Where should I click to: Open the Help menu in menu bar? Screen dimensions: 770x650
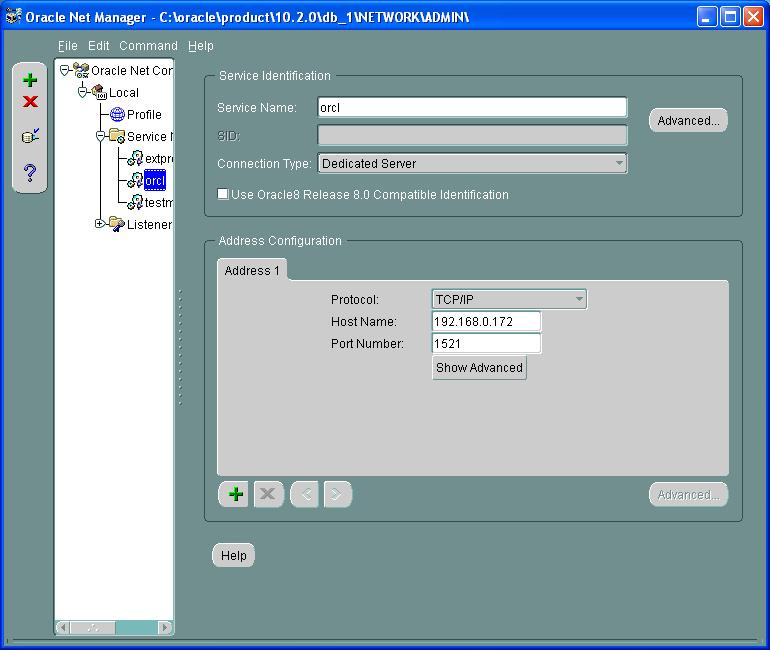tap(201, 46)
